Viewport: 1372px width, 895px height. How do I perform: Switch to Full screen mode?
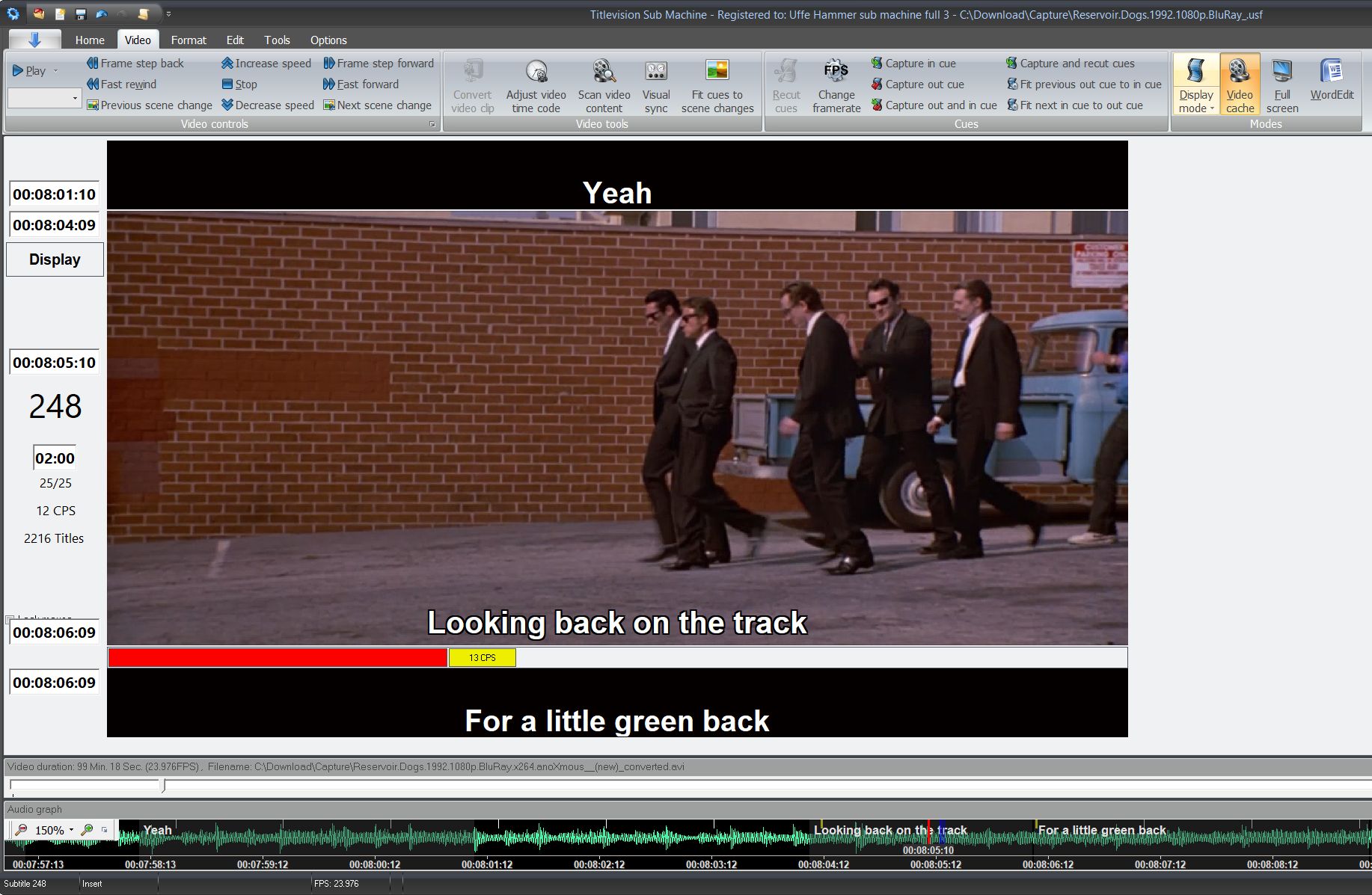(1281, 84)
